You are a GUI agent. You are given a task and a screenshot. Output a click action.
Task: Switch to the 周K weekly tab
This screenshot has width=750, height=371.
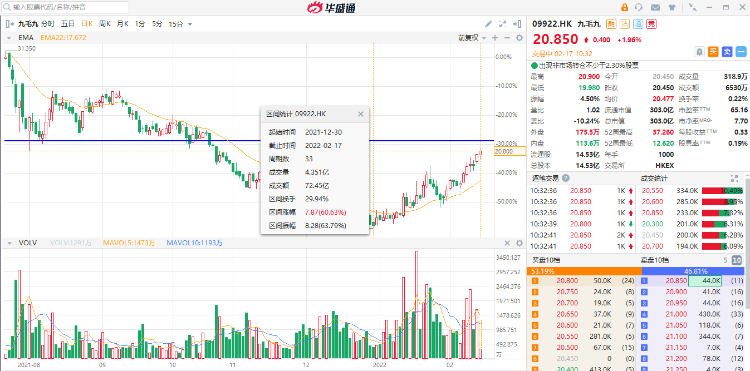point(105,23)
